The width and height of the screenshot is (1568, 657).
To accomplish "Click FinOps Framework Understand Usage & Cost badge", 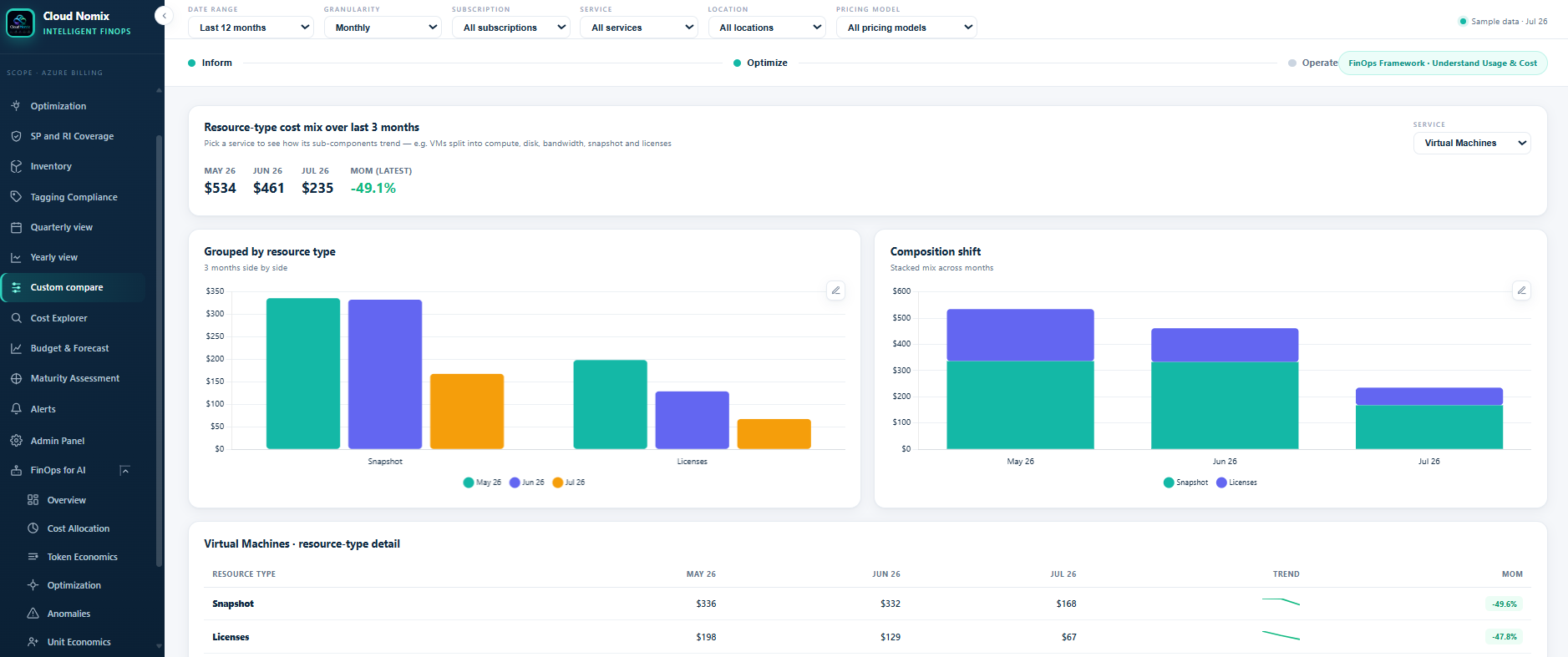I will (x=1443, y=63).
